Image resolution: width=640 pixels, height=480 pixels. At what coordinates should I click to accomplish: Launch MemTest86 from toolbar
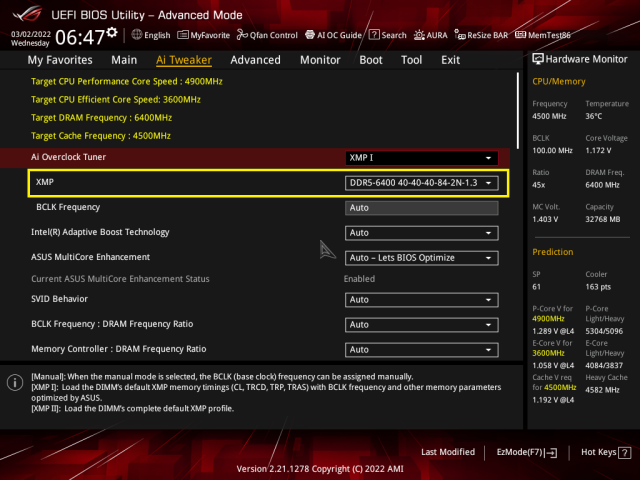542,35
